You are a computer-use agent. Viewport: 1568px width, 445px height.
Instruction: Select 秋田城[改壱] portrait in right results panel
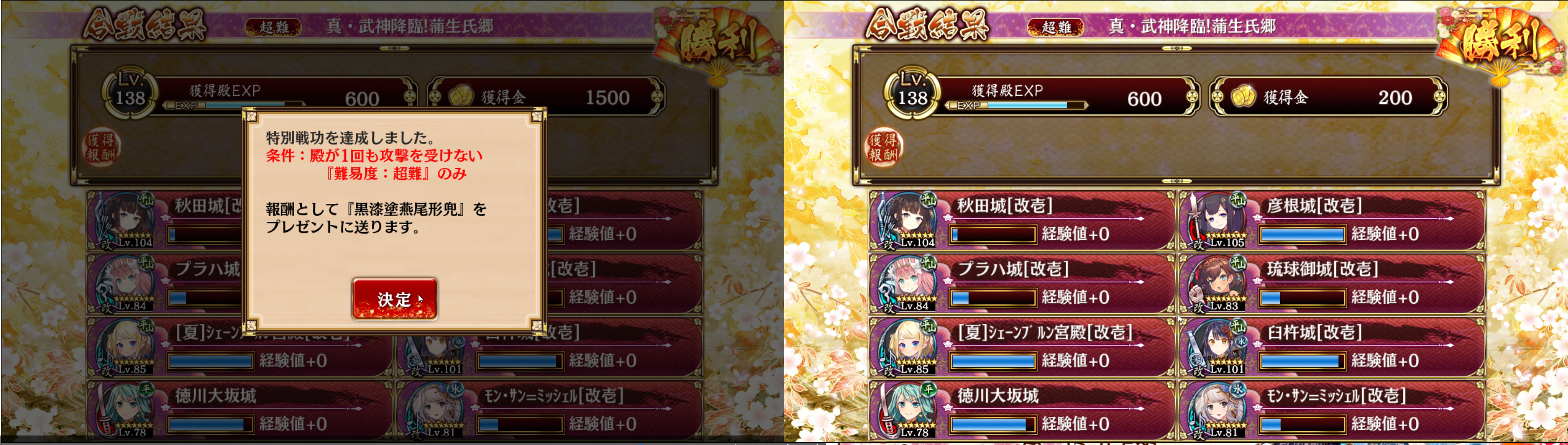pyautogui.click(x=904, y=220)
